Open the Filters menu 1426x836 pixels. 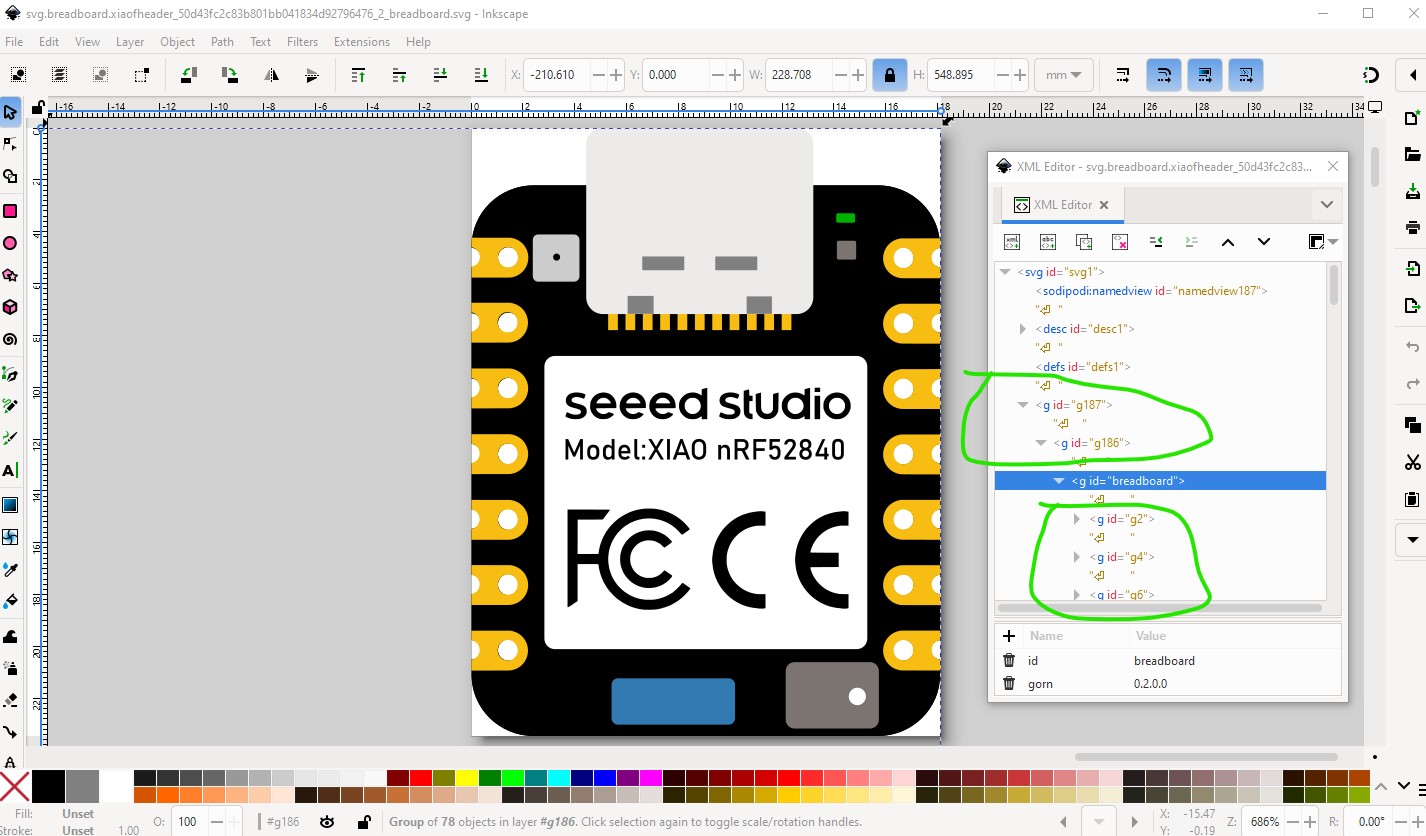tap(302, 42)
